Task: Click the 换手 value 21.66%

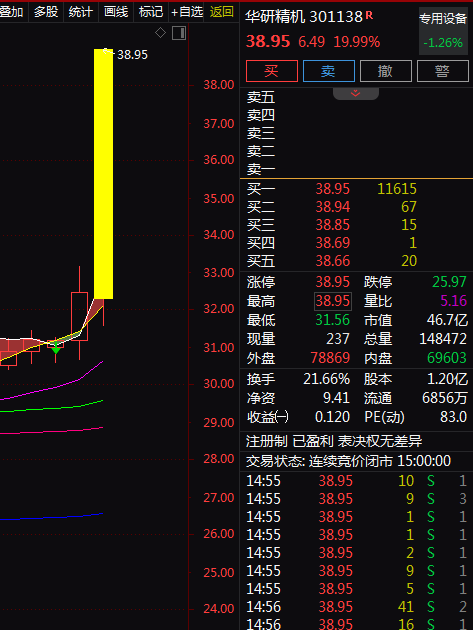Action: tap(326, 379)
